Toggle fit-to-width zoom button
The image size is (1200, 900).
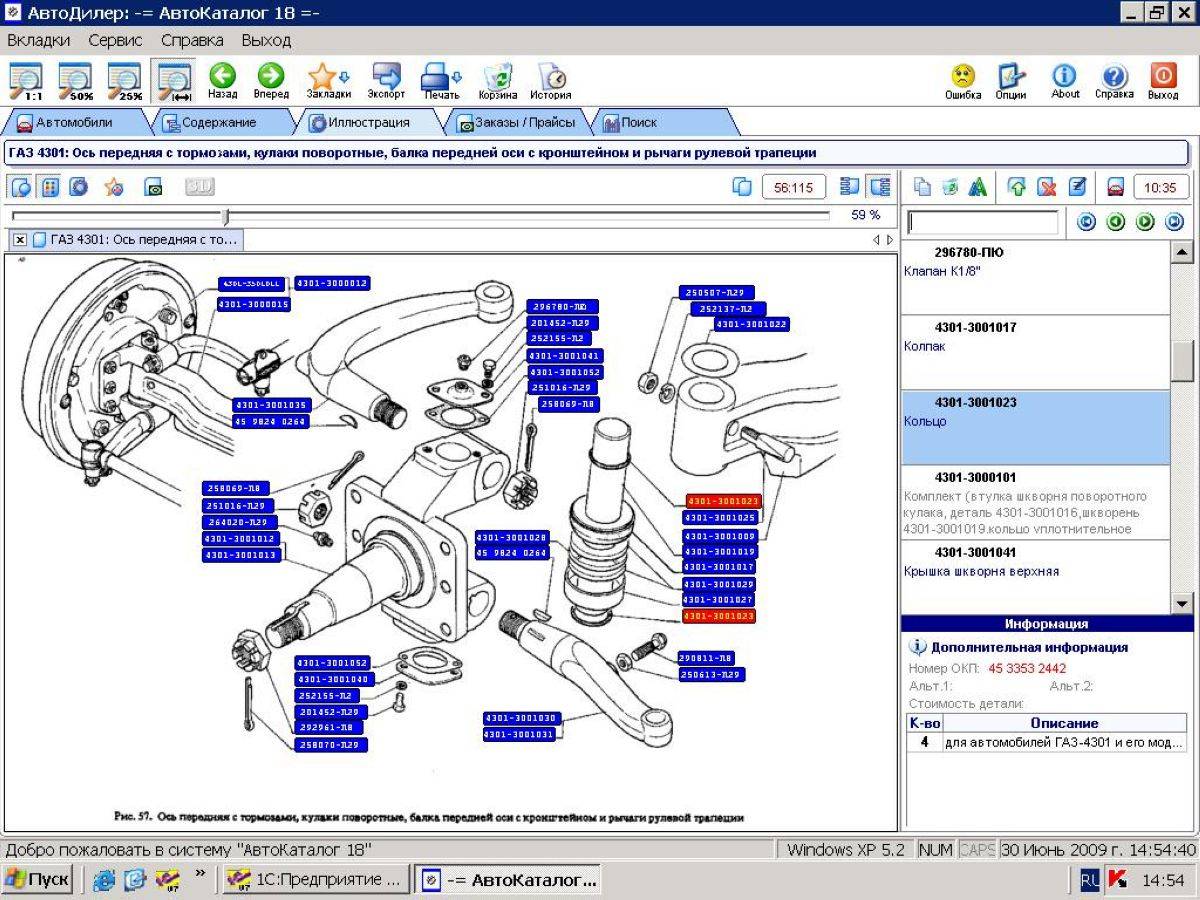(174, 81)
